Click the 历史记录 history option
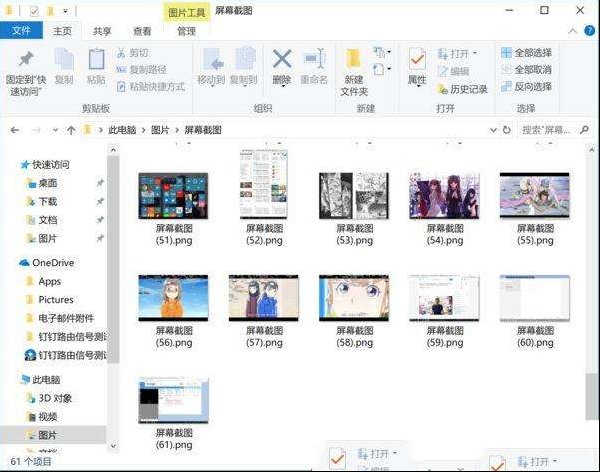 [462, 89]
